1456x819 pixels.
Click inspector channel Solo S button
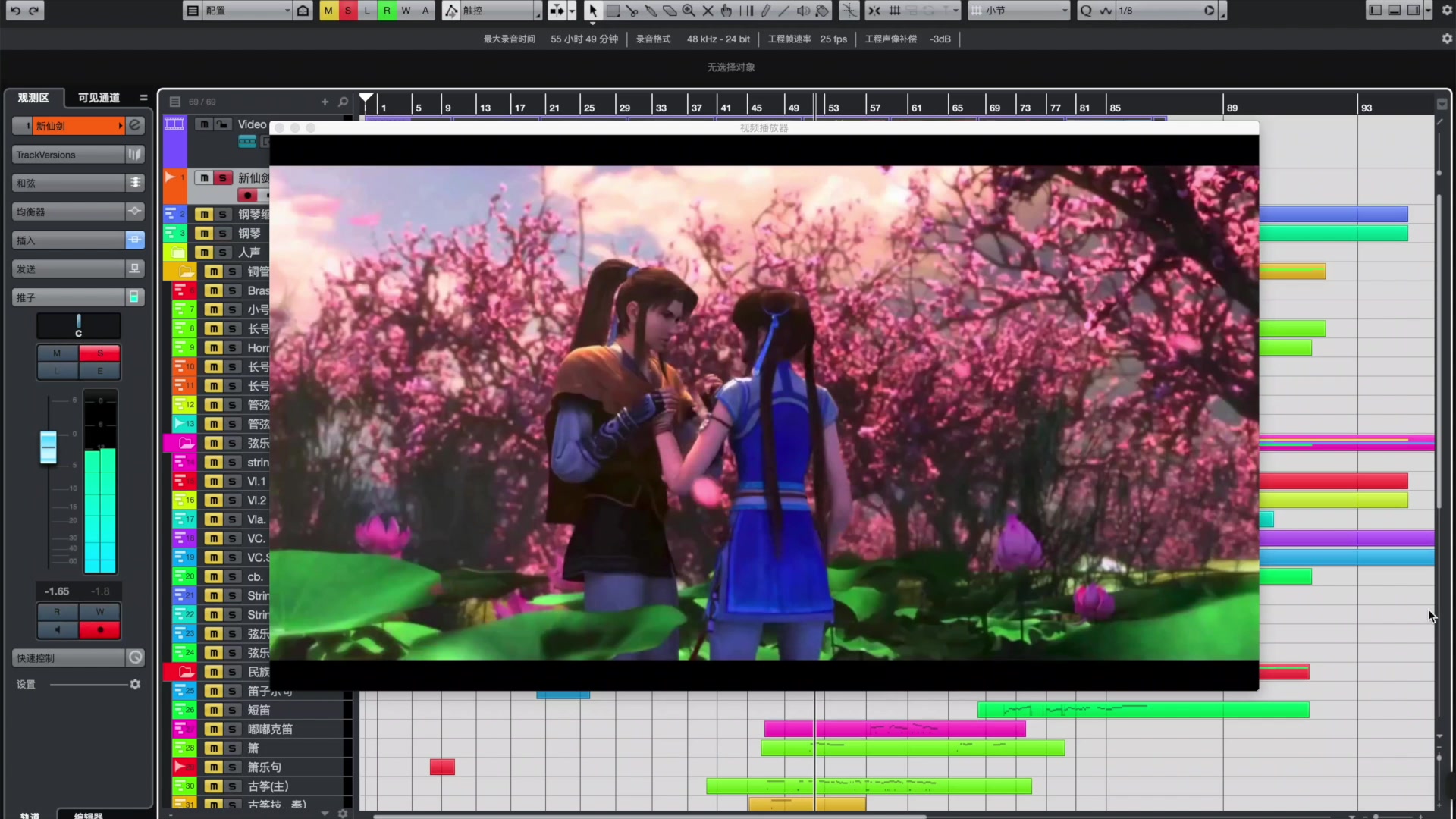tap(99, 353)
